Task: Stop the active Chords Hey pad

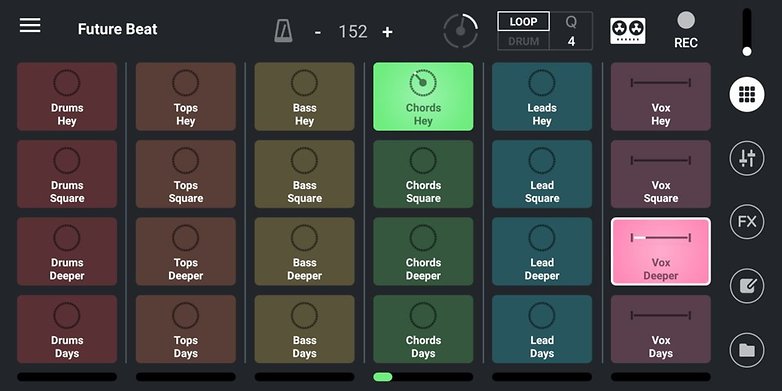Action: tap(423, 97)
